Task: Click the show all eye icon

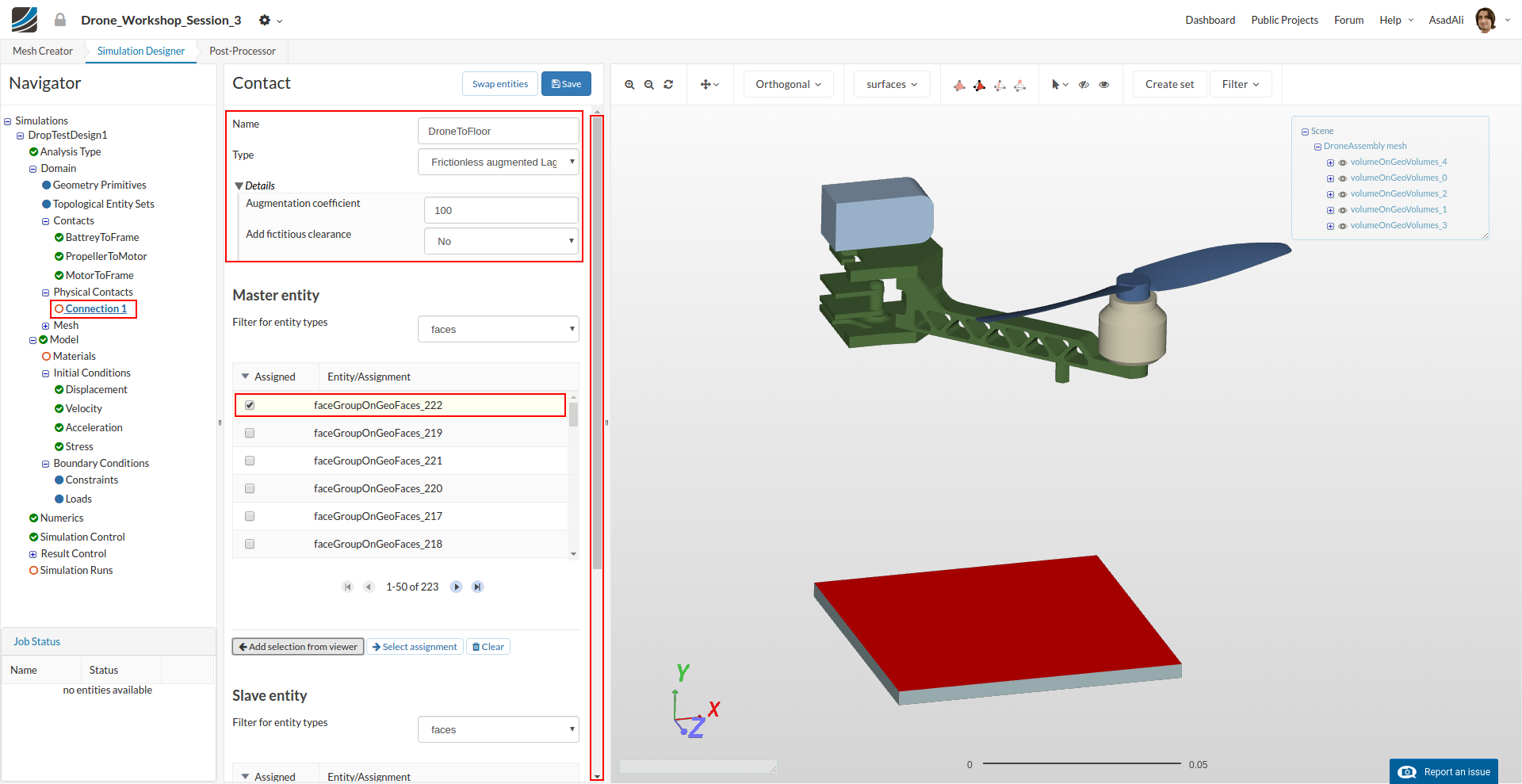Action: [x=1104, y=85]
